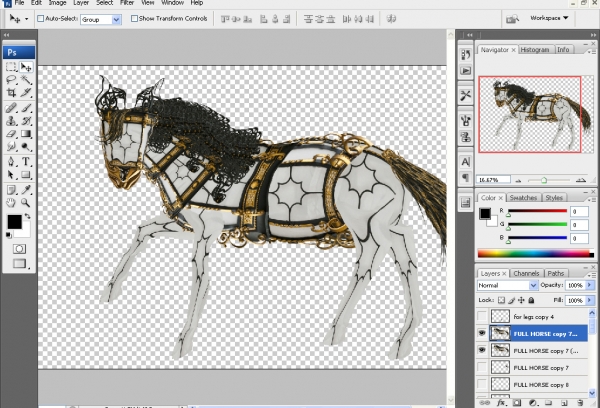Select the Slice tool
The image size is (600, 408).
26,92
